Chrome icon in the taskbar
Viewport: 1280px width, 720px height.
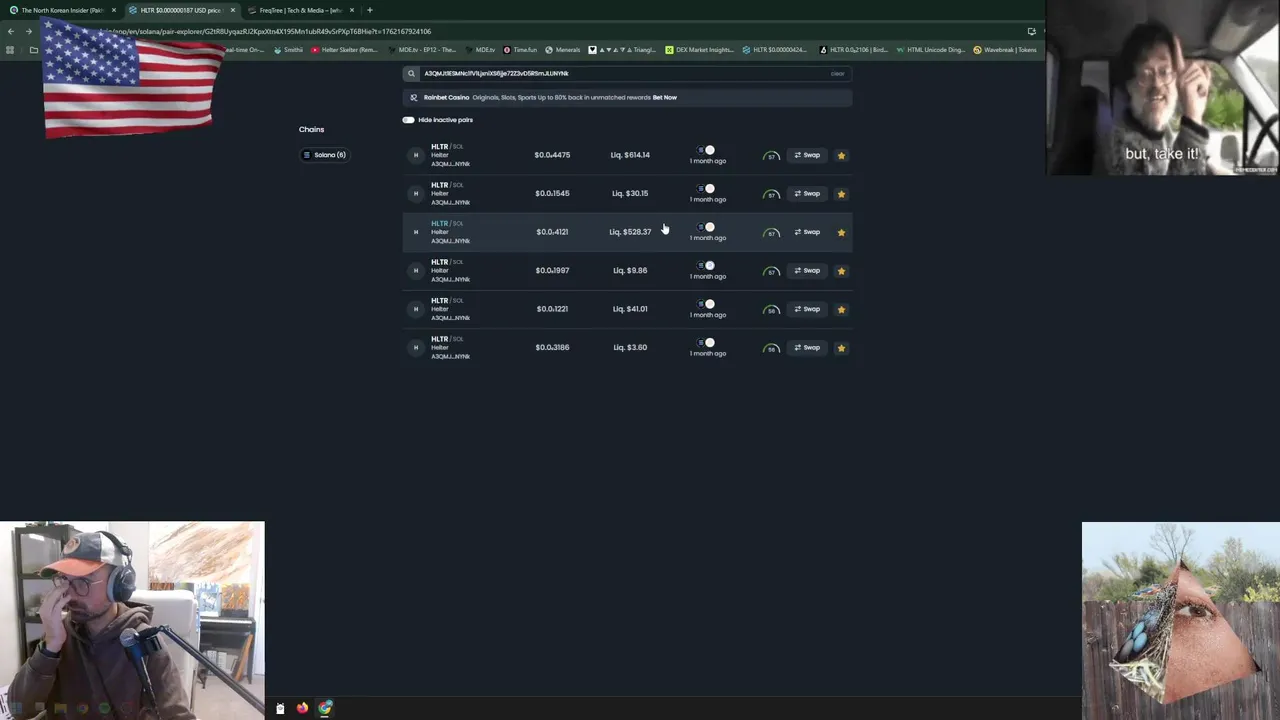coord(325,708)
